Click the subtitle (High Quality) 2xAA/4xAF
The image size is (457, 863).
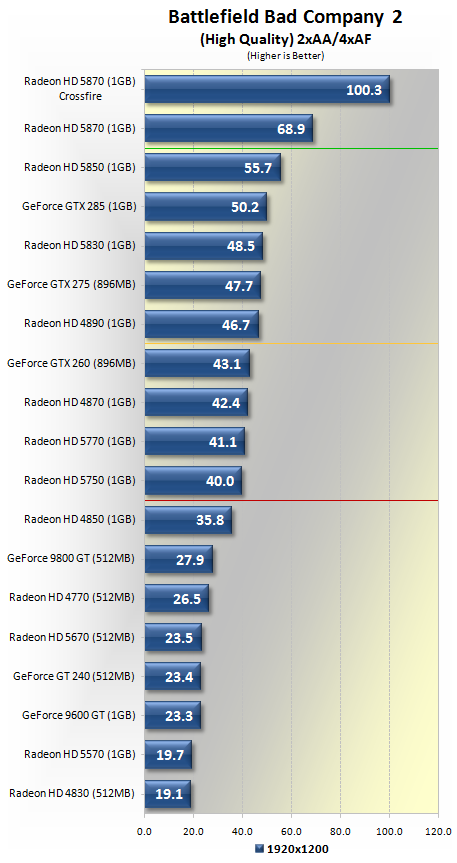tap(285, 40)
